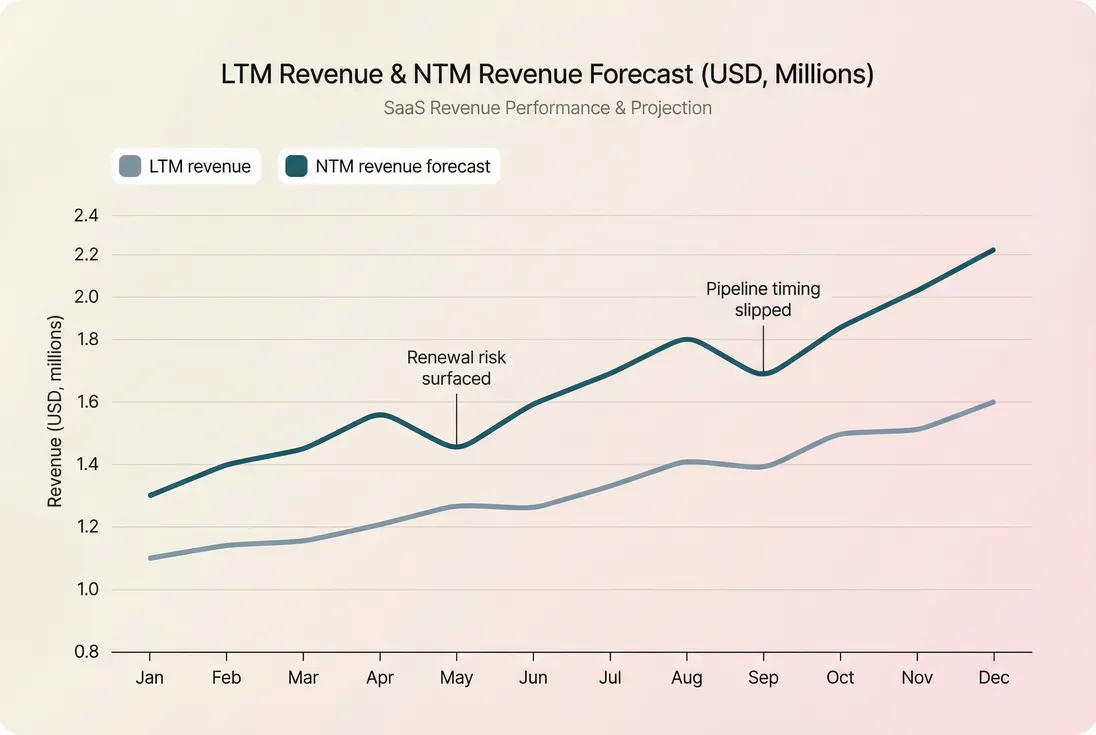Select the August peak on the forecast line
1096x735 pixels.
[687, 339]
